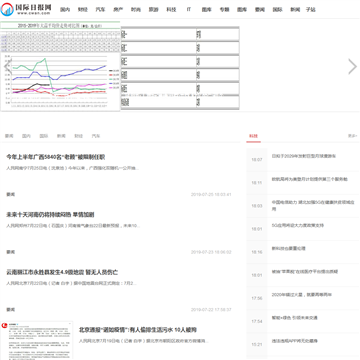The image size is (360, 360).
Task: Open headline about 广西5840名 老赖
Action: coord(56,157)
